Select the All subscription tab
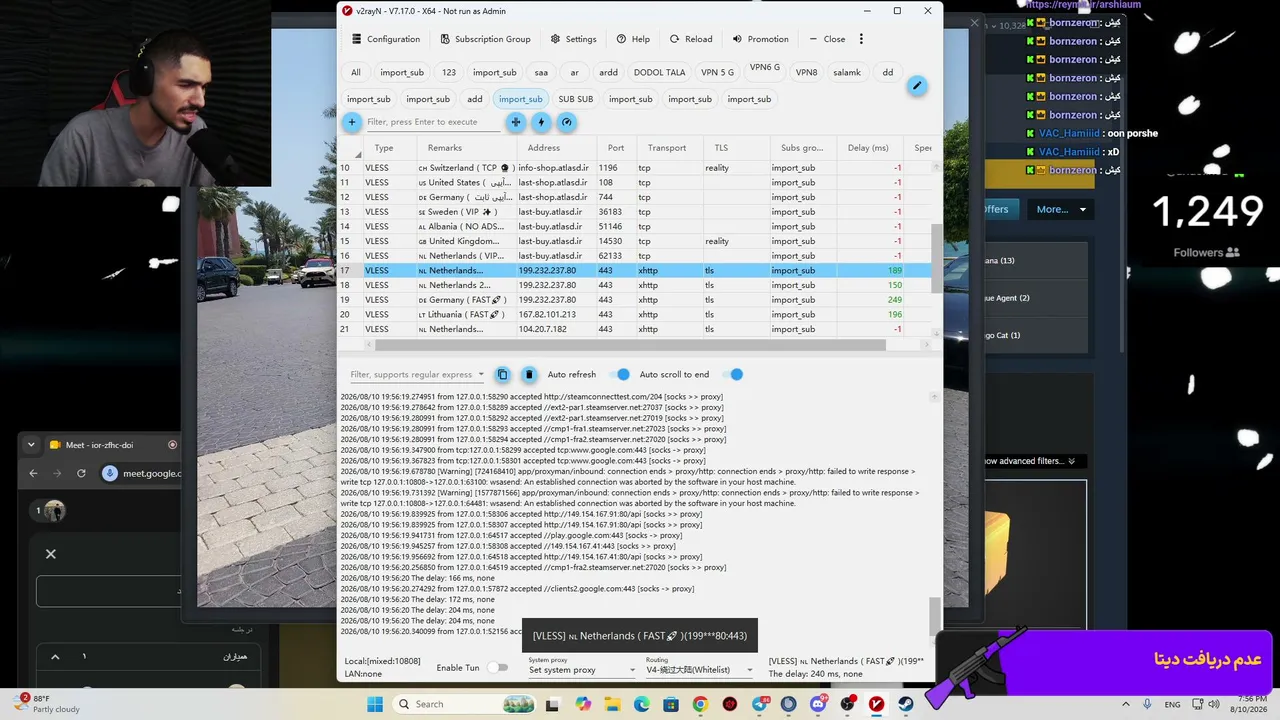The height and width of the screenshot is (720, 1280). [355, 73]
